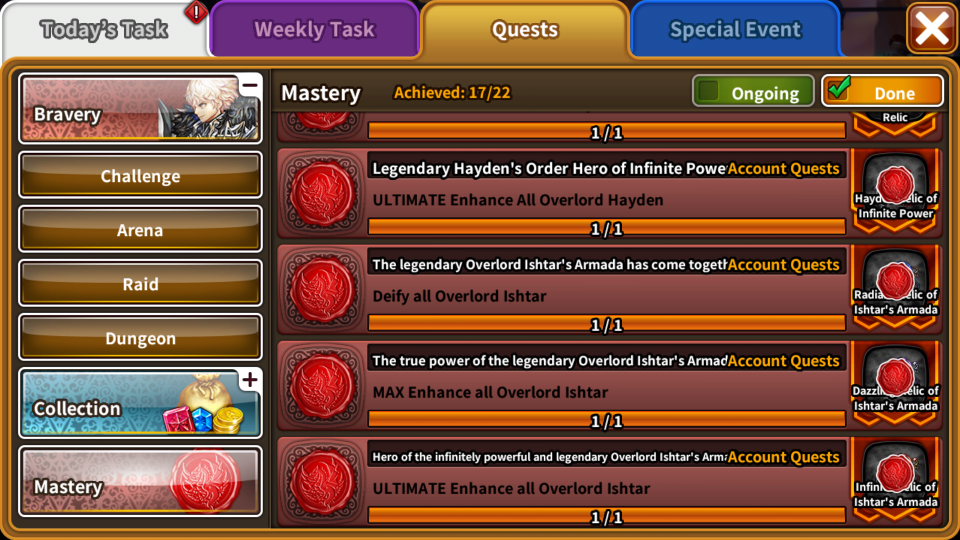This screenshot has height=540, width=960.
Task: Open Radiant Relic of Ishtar's Armada reward
Action: point(895,288)
